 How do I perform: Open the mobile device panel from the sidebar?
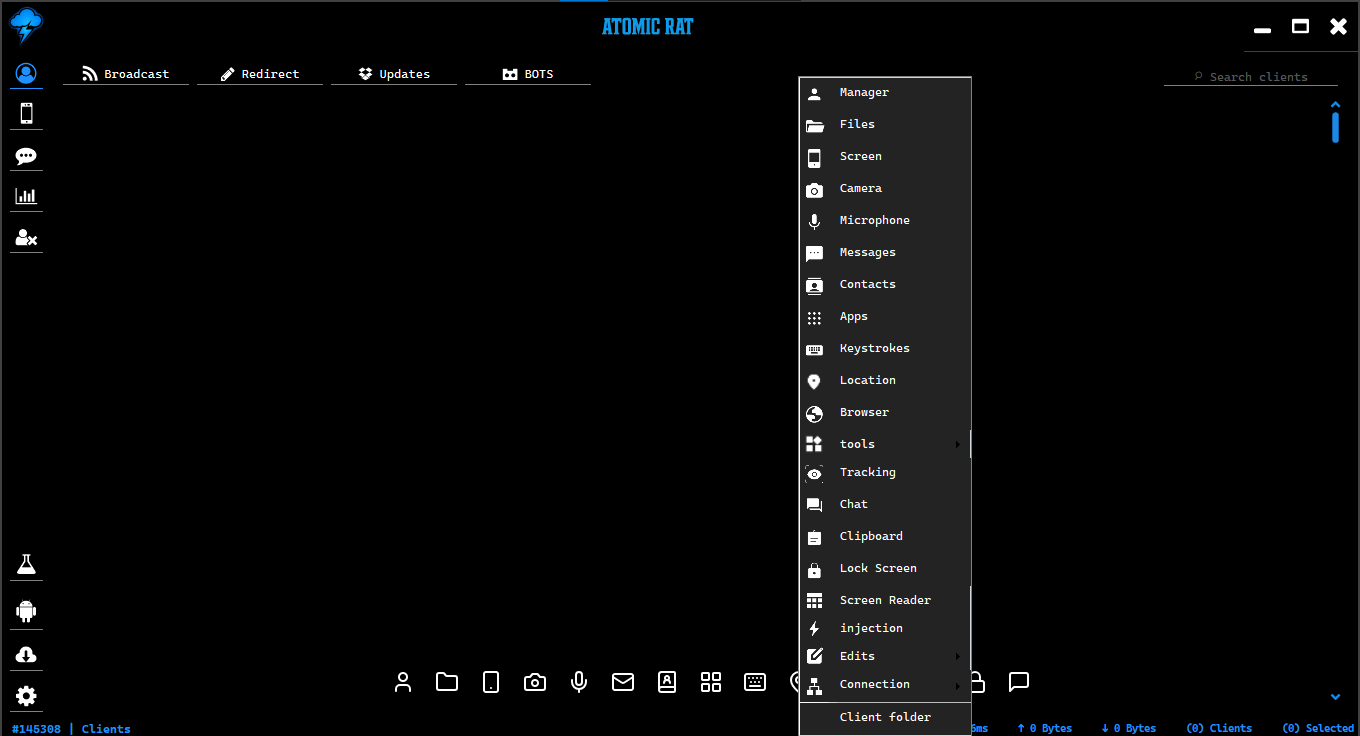pyautogui.click(x=26, y=112)
